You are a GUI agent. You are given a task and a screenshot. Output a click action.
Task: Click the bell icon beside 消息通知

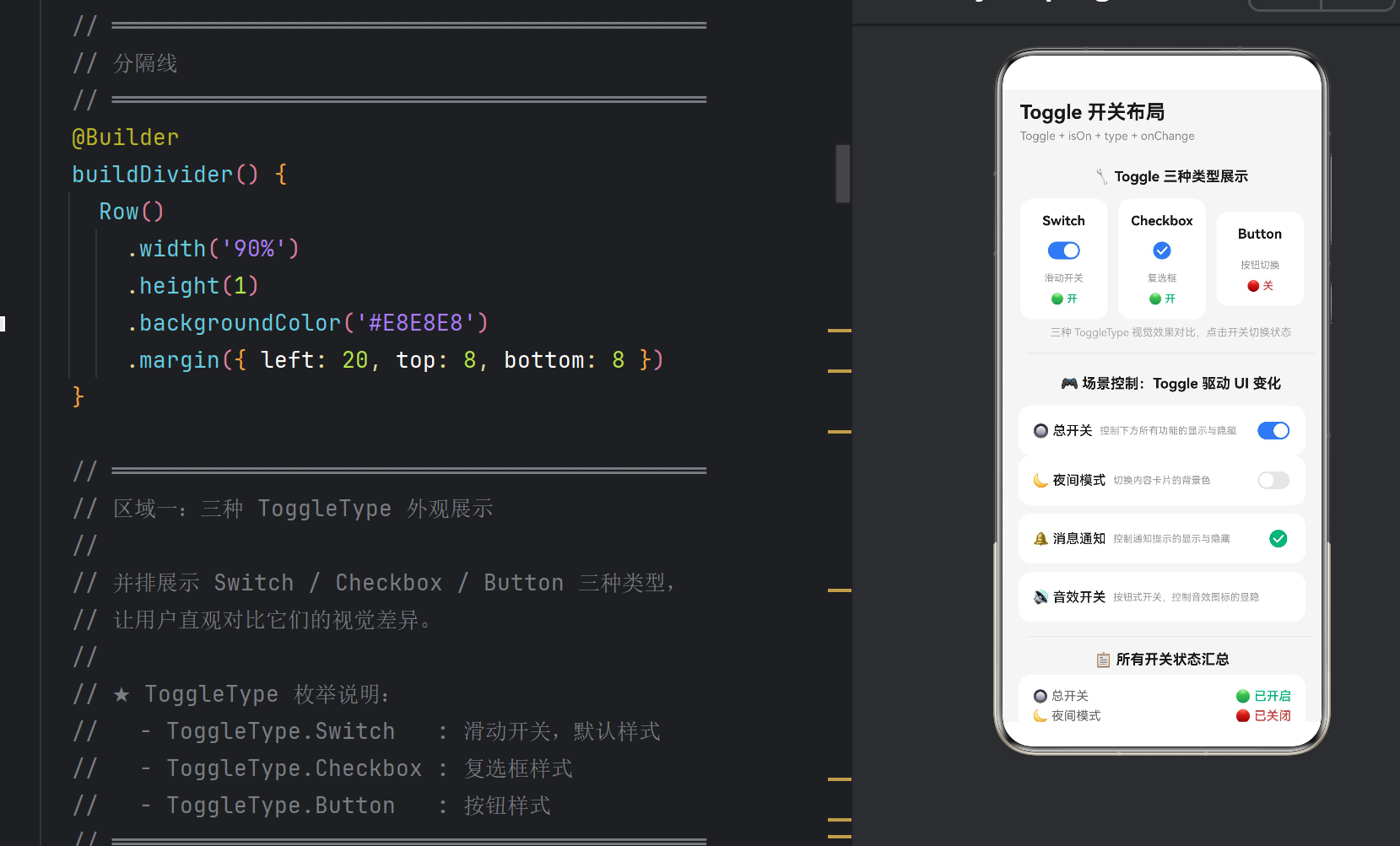click(1041, 538)
